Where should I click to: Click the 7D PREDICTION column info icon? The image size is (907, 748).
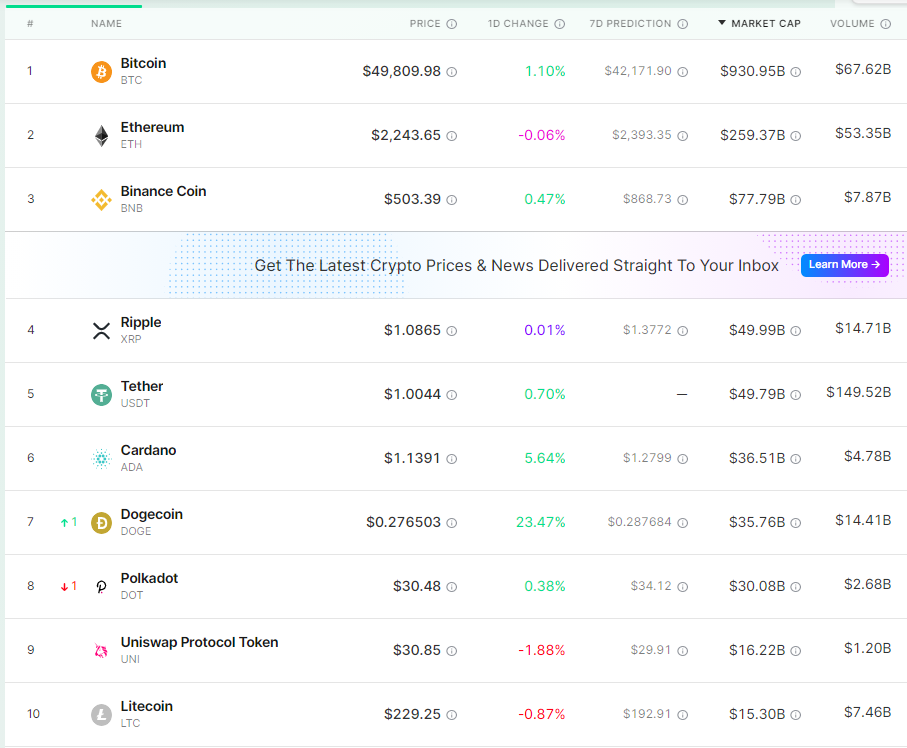point(683,24)
